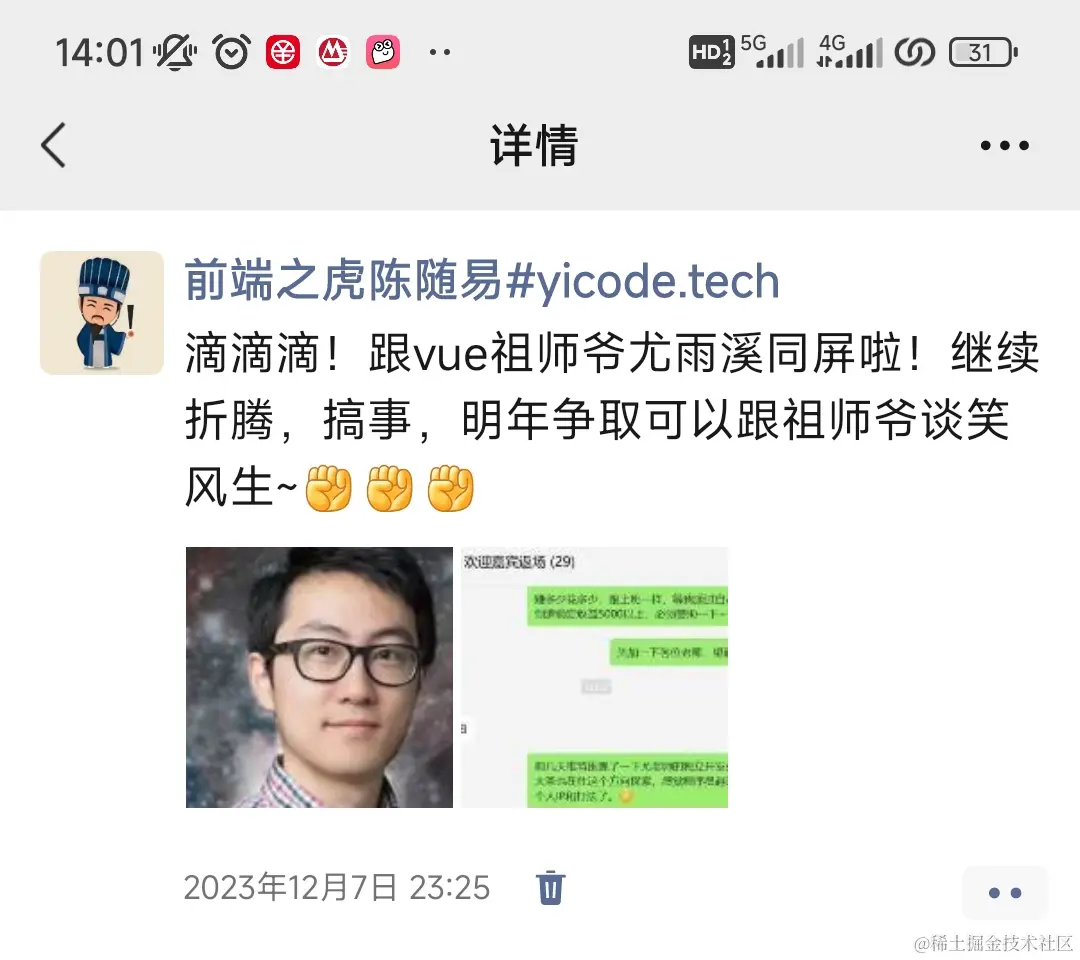Image resolution: width=1080 pixels, height=960 pixels.
Task: Tap the muted bell status icon
Action: coord(175,52)
